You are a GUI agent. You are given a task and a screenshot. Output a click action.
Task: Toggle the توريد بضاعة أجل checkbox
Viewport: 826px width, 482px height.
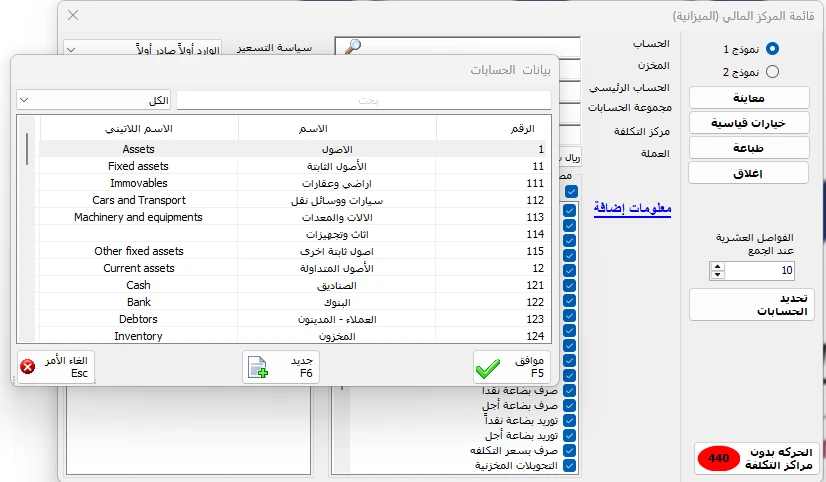[x=569, y=435]
